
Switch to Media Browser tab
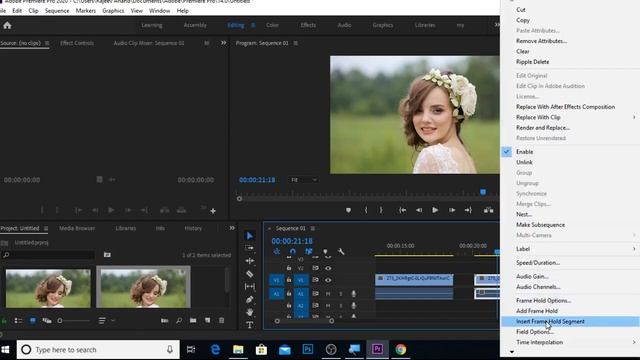pos(77,228)
